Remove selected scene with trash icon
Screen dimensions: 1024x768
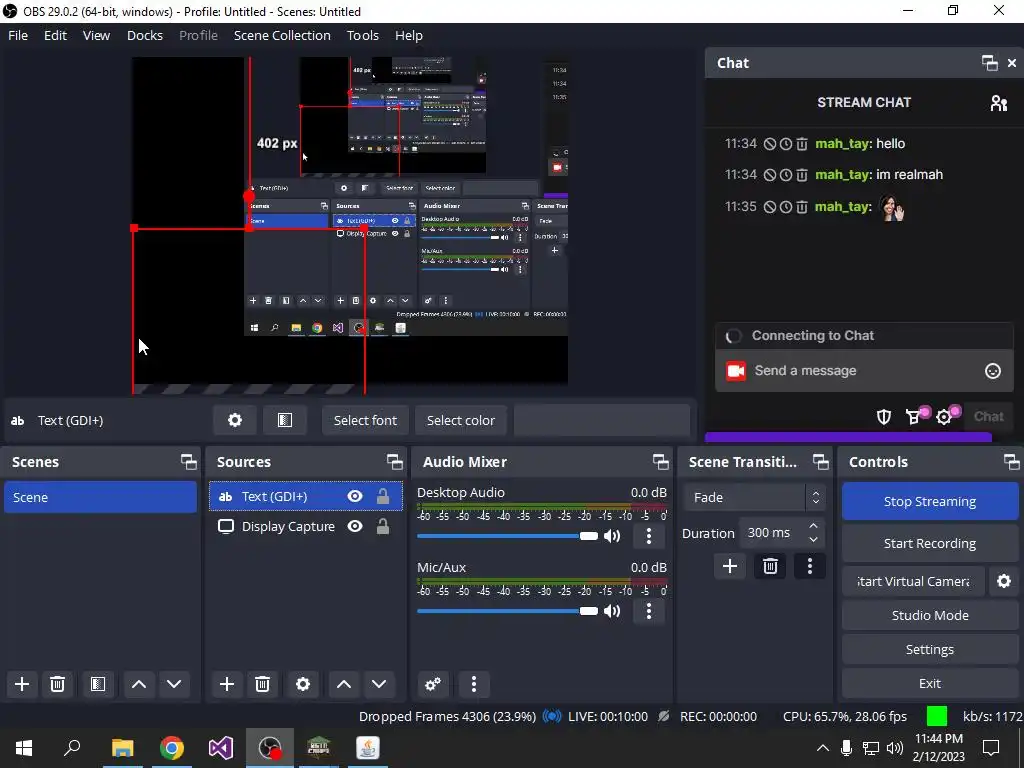point(57,684)
